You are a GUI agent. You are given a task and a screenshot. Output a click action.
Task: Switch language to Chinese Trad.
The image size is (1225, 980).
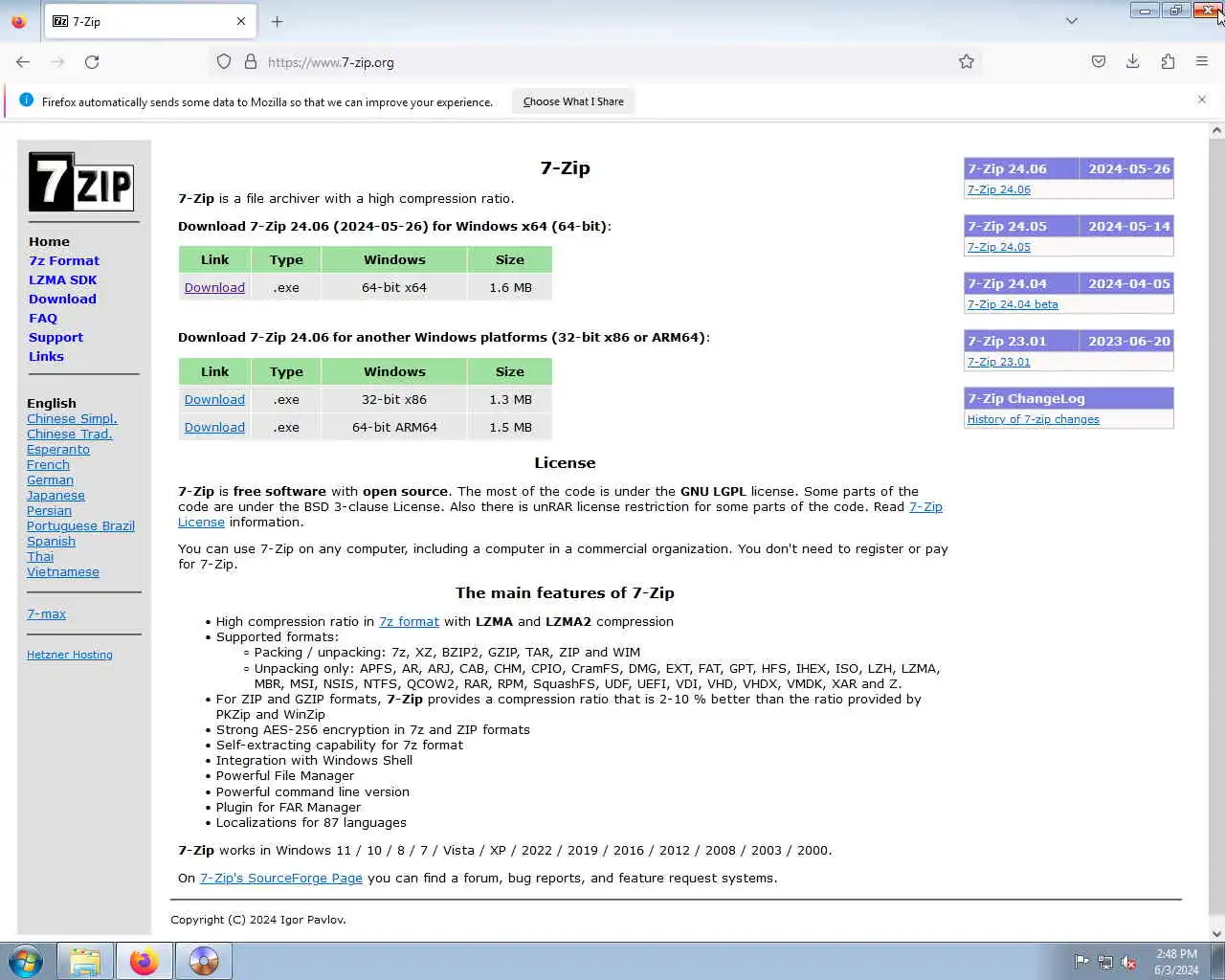click(70, 434)
